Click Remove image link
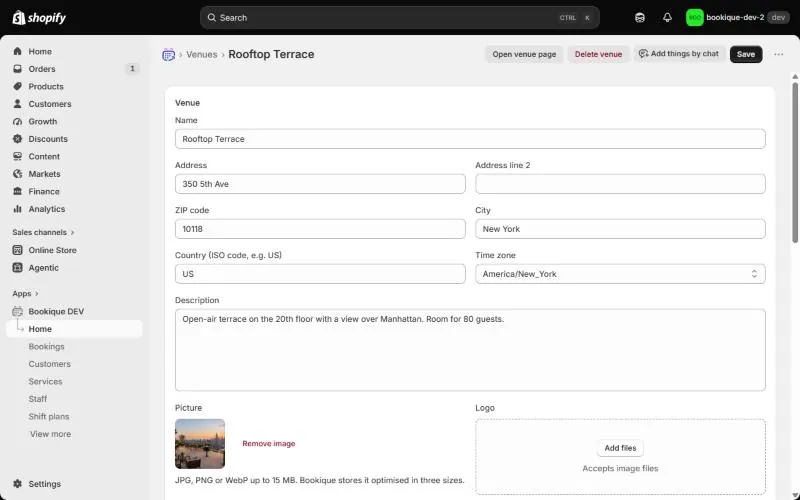The width and height of the screenshot is (800, 500). [x=268, y=443]
